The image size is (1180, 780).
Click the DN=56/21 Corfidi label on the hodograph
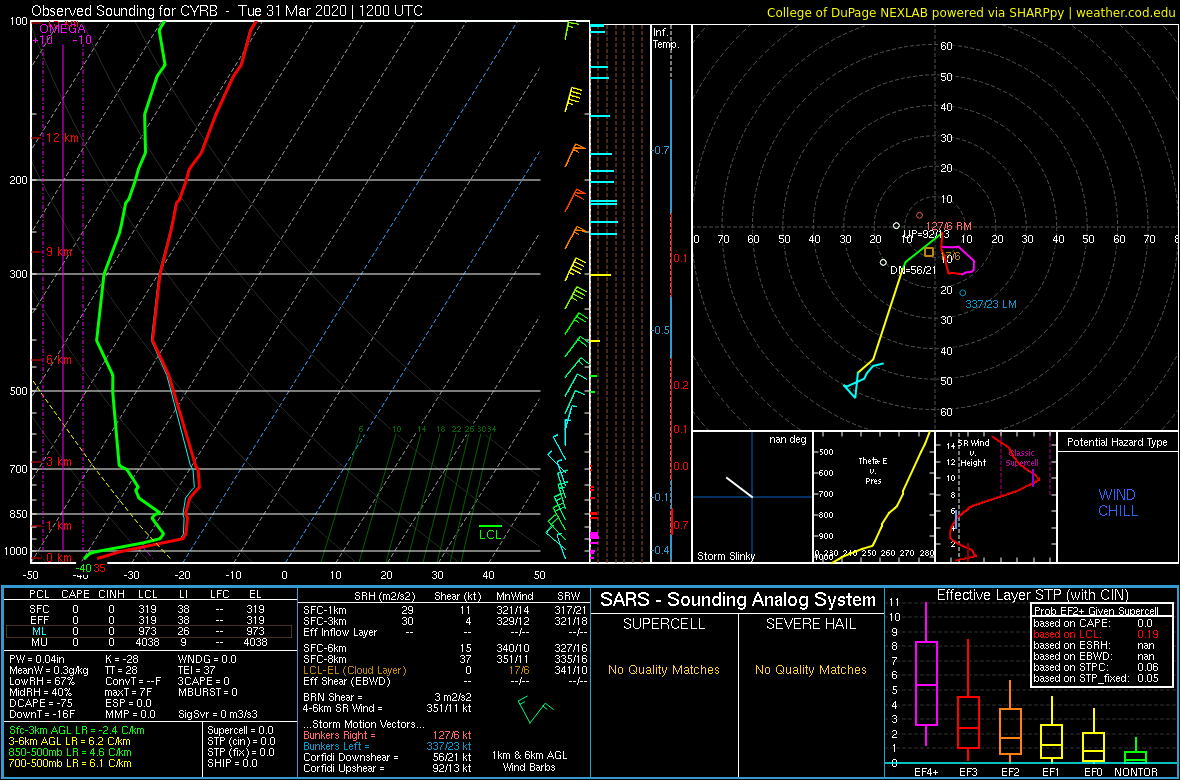(912, 270)
